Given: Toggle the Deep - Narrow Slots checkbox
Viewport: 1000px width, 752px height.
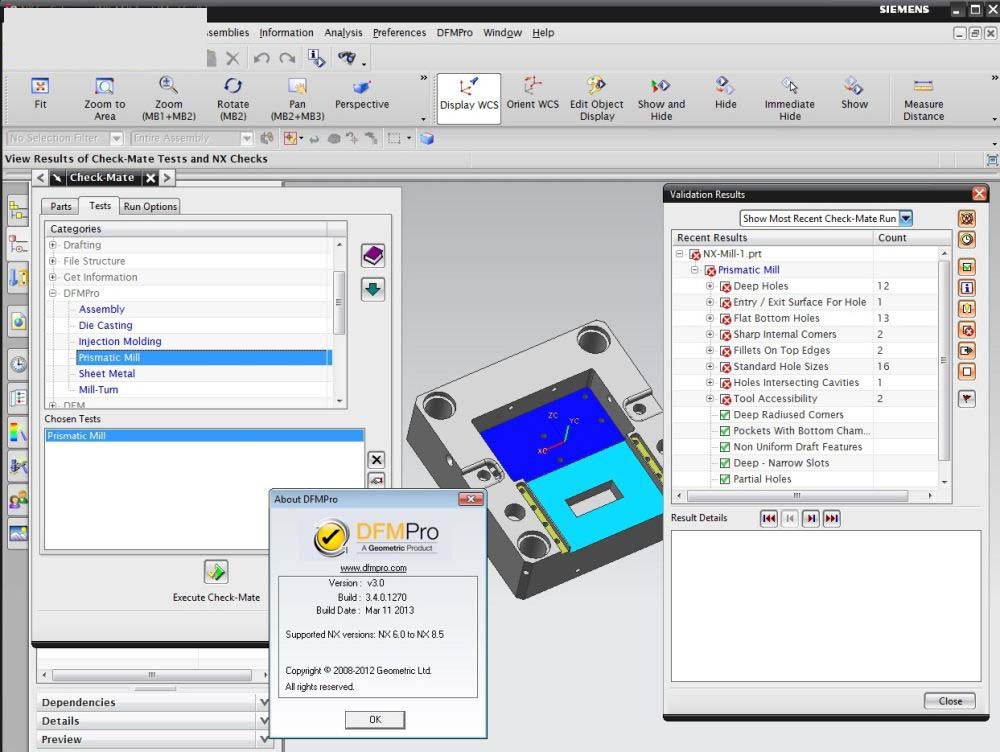Looking at the screenshot, I should click(725, 463).
